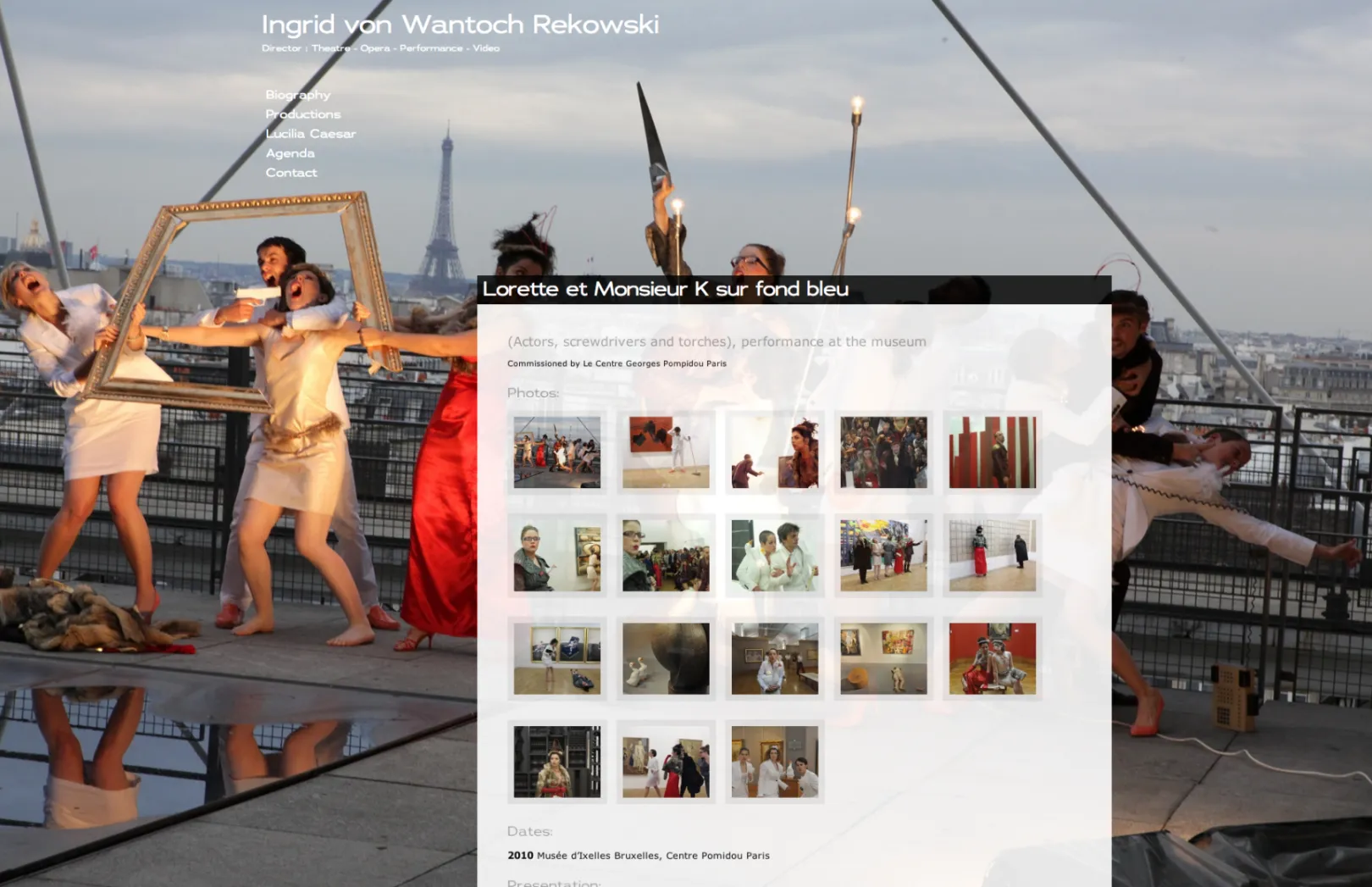Open the thumbnail with red vertical stripes
Image resolution: width=1372 pixels, height=887 pixels.
click(x=993, y=452)
